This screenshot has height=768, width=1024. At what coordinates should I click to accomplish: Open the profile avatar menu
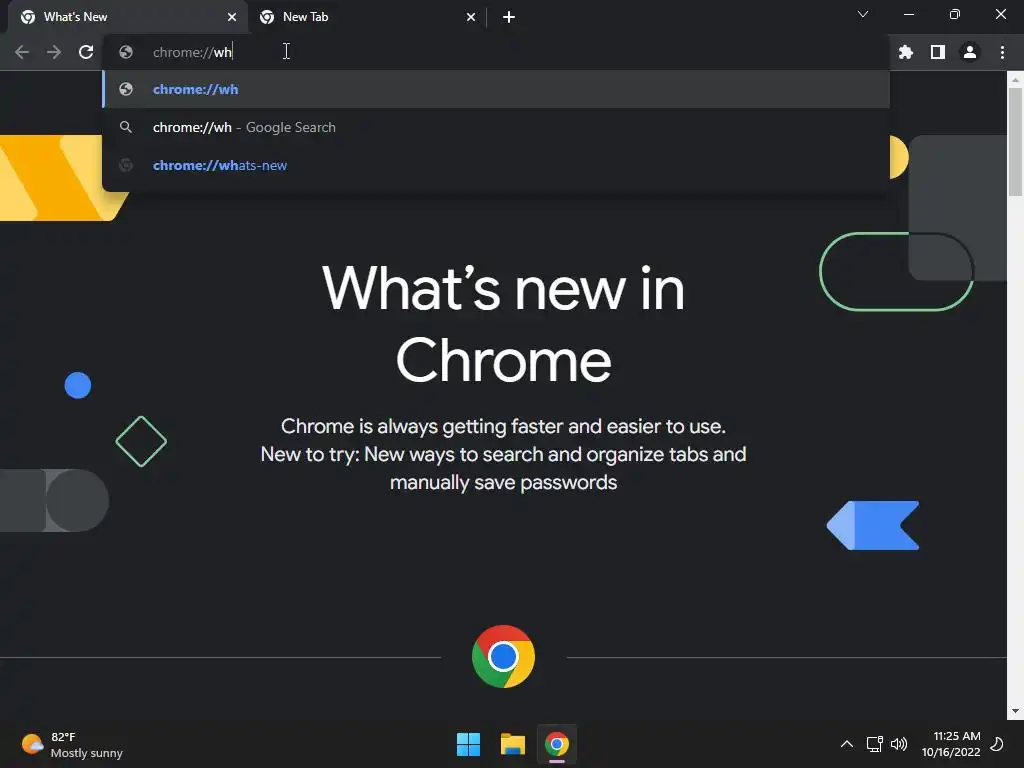click(970, 52)
